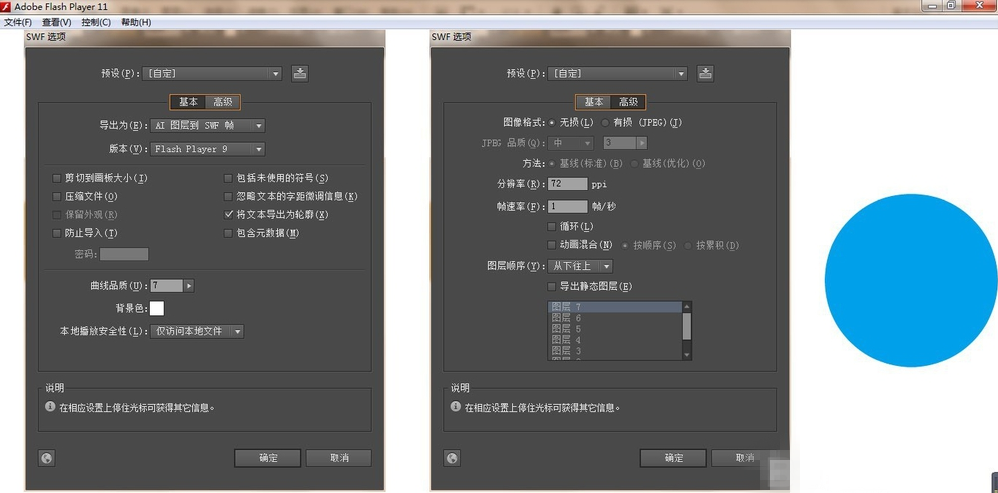Select 图层 6 in layer list
The width and height of the screenshot is (998, 493).
click(614, 318)
